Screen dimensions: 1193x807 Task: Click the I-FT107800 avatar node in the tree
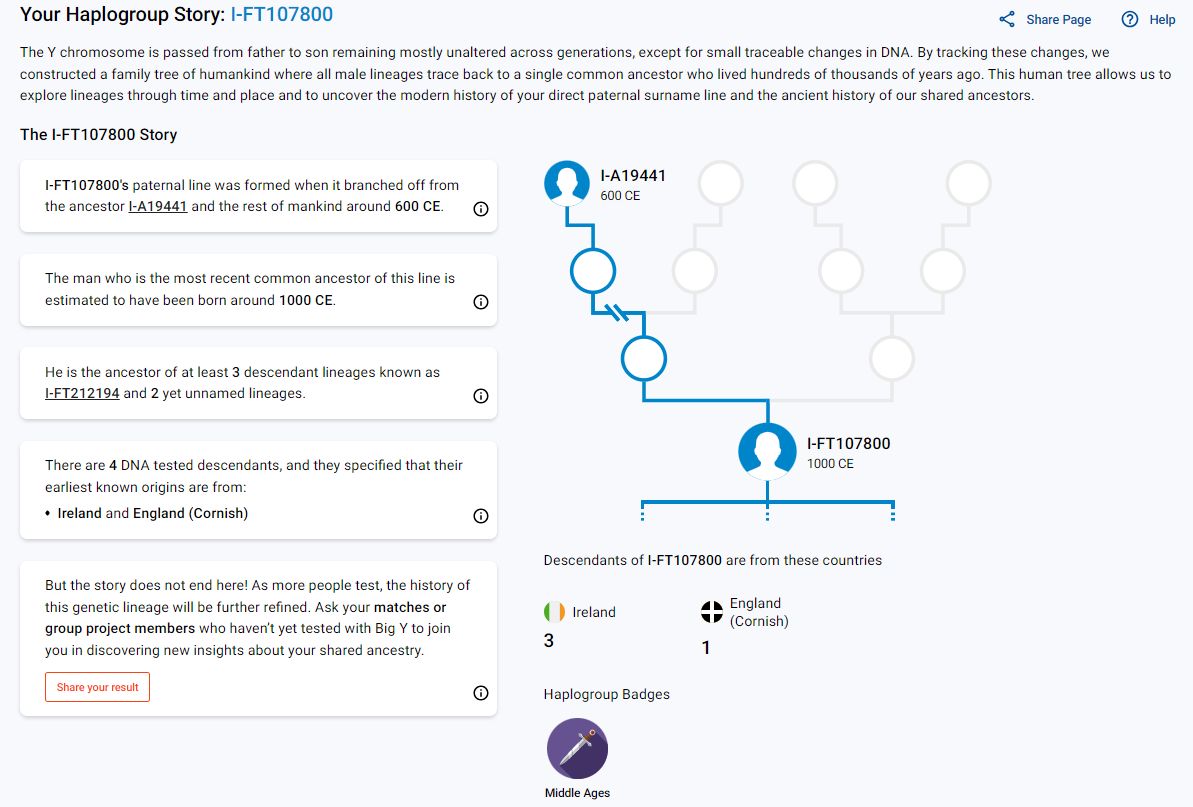click(x=767, y=451)
